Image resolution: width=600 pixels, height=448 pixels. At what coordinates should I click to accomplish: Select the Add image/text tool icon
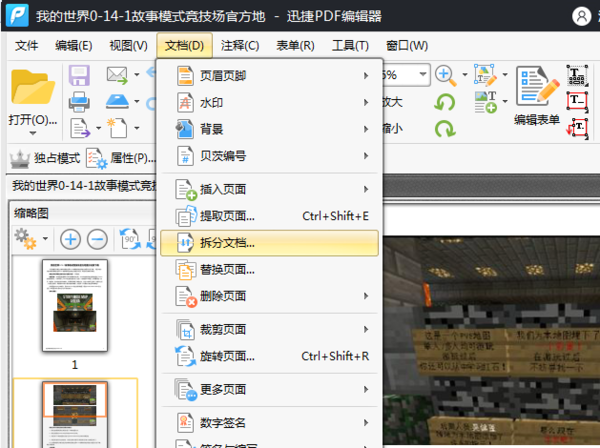tap(486, 102)
